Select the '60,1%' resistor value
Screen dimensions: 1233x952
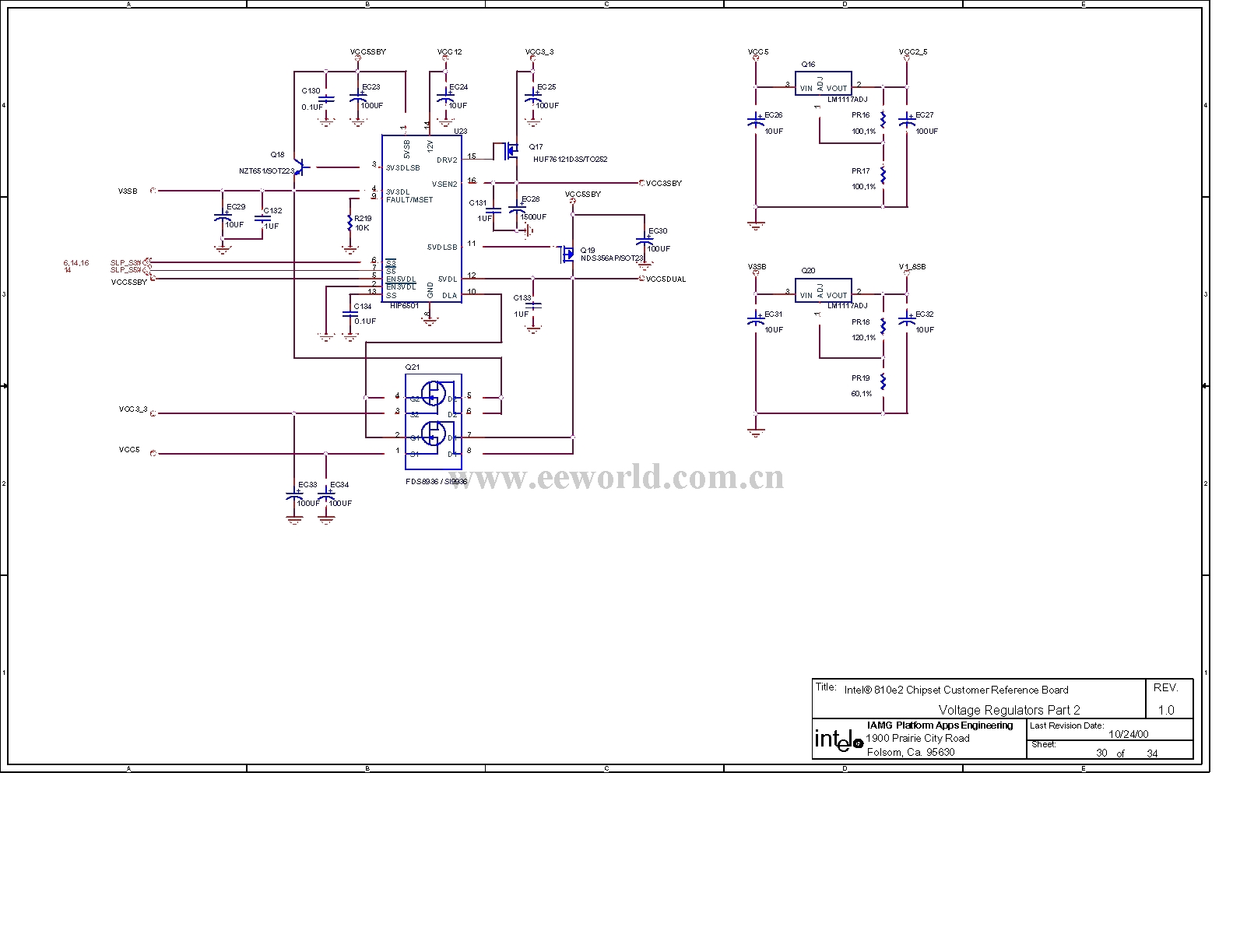click(x=861, y=394)
